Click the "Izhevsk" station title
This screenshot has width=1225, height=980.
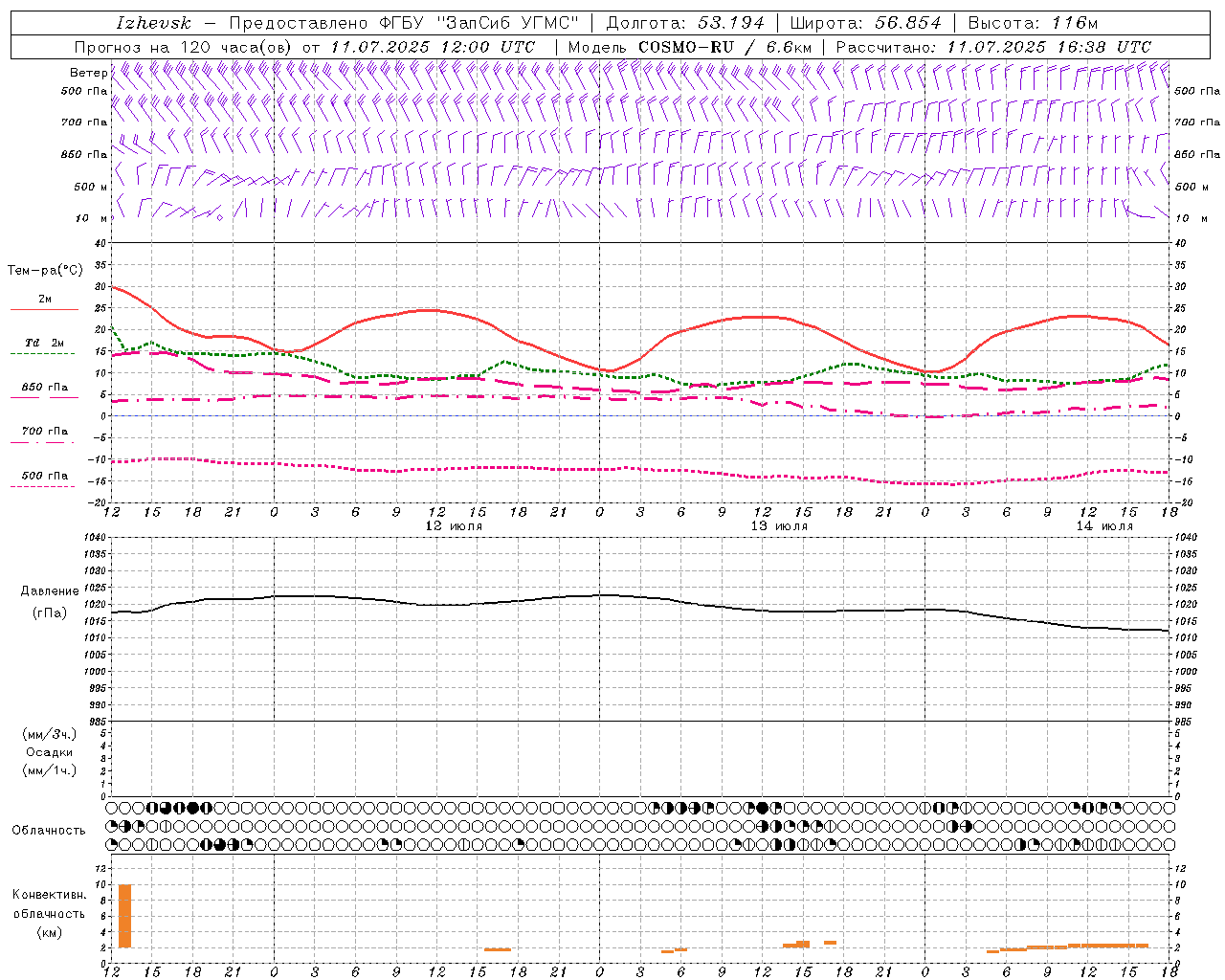pyautogui.click(x=153, y=23)
